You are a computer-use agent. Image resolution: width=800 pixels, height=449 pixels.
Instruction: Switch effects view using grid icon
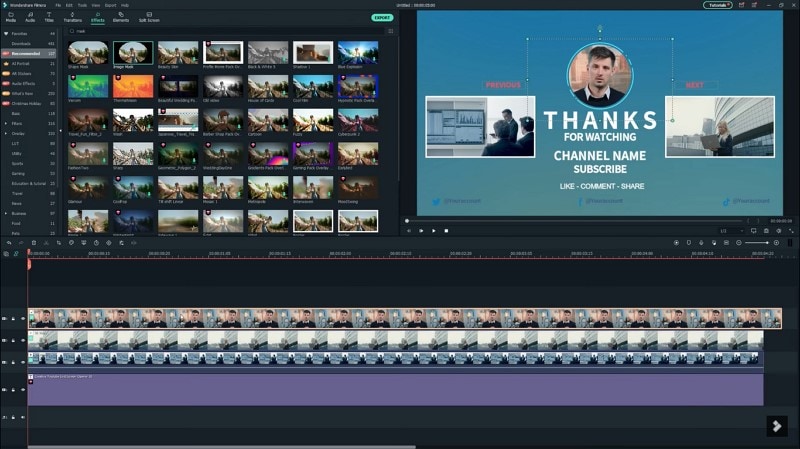[x=391, y=31]
